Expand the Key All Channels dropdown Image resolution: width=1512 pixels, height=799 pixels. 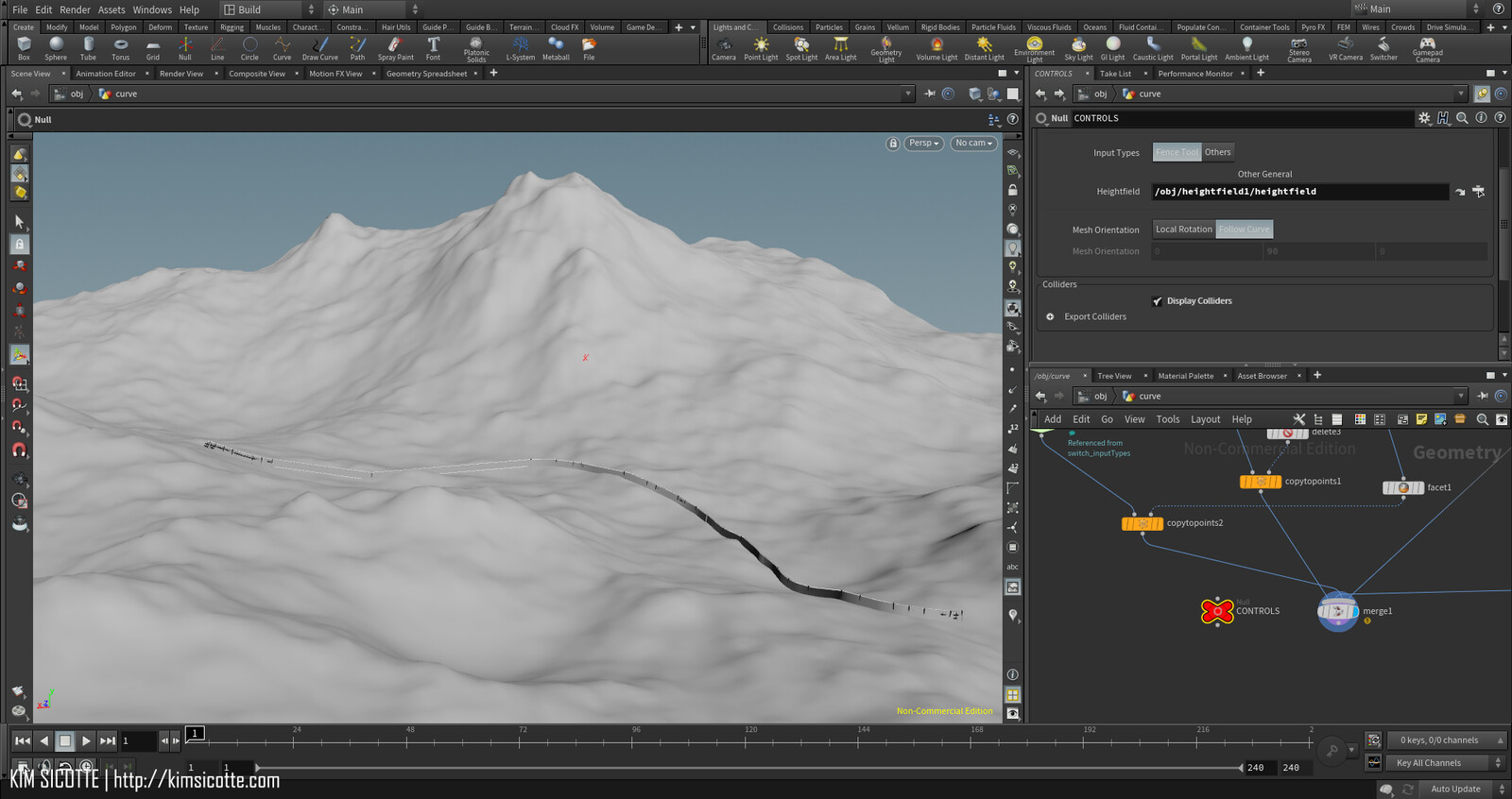click(x=1448, y=763)
